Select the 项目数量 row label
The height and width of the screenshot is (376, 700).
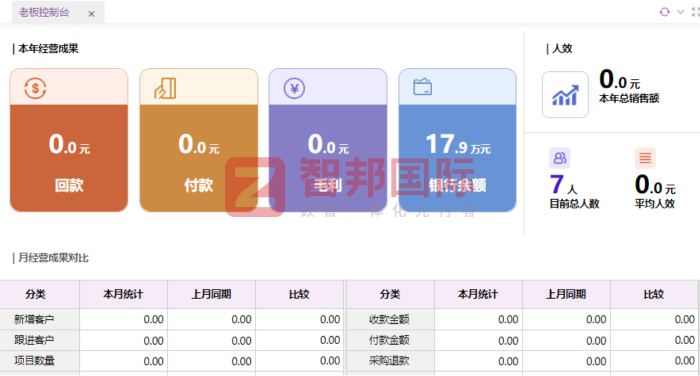34,361
